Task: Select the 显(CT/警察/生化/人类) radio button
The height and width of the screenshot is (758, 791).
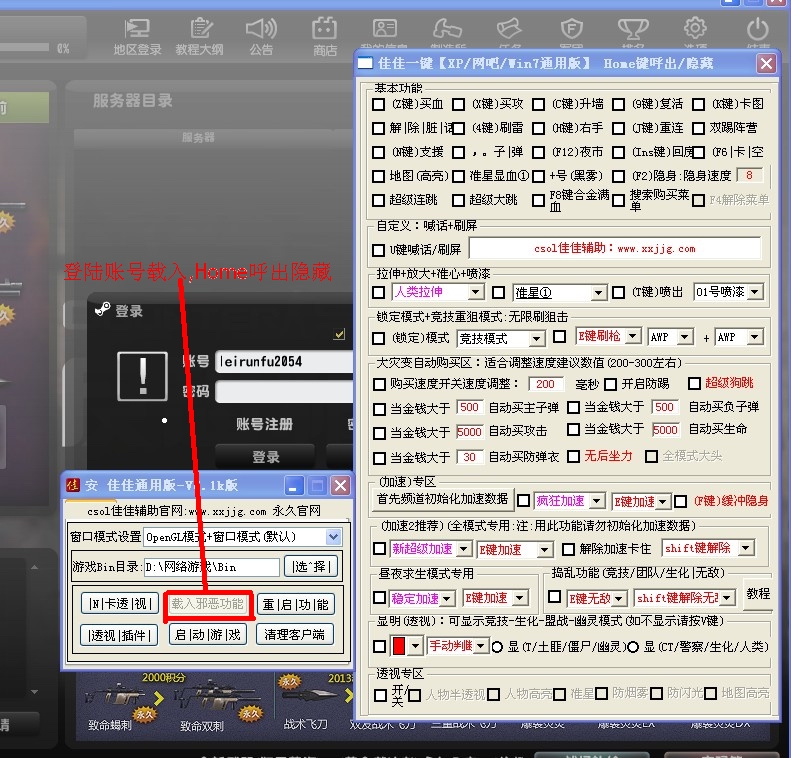Action: click(x=633, y=647)
